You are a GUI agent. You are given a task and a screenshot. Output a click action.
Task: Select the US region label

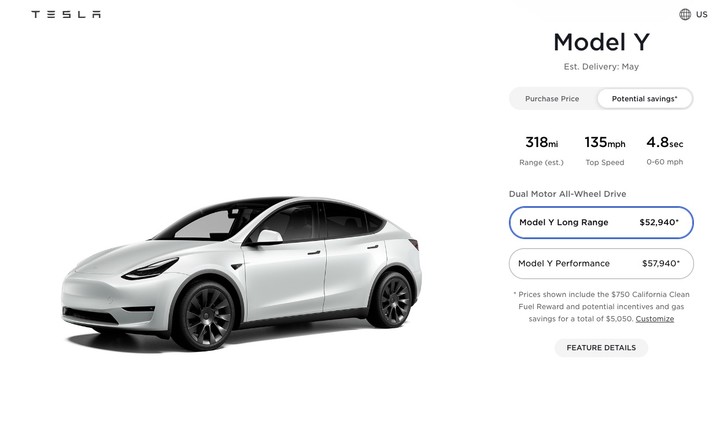pyautogui.click(x=701, y=14)
